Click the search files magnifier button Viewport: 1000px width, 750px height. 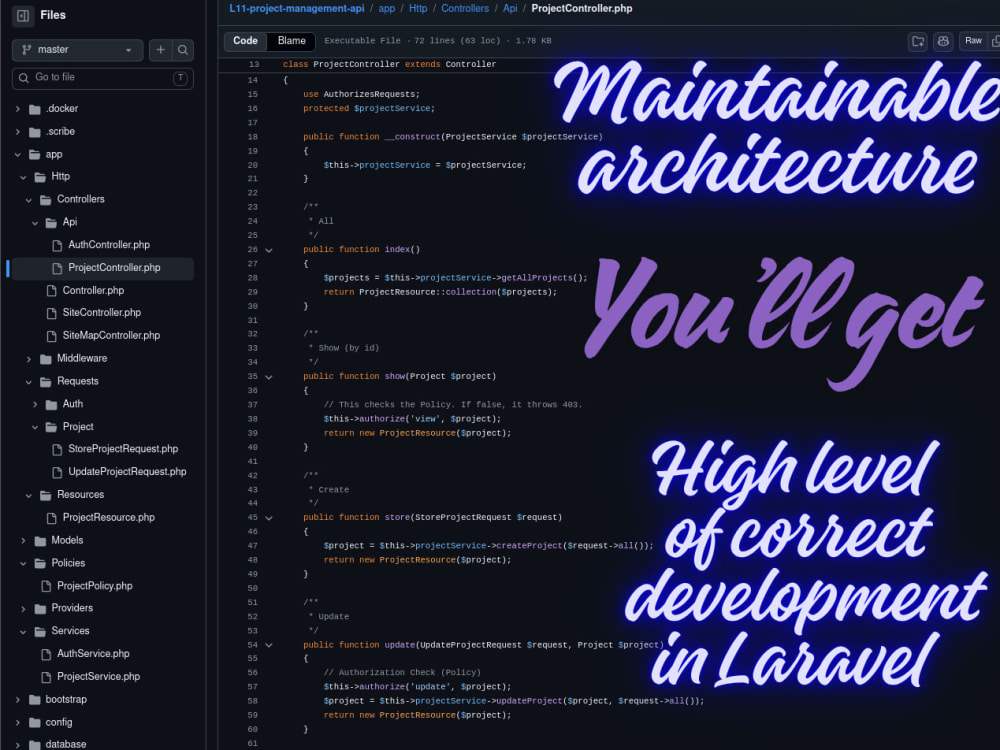[182, 50]
